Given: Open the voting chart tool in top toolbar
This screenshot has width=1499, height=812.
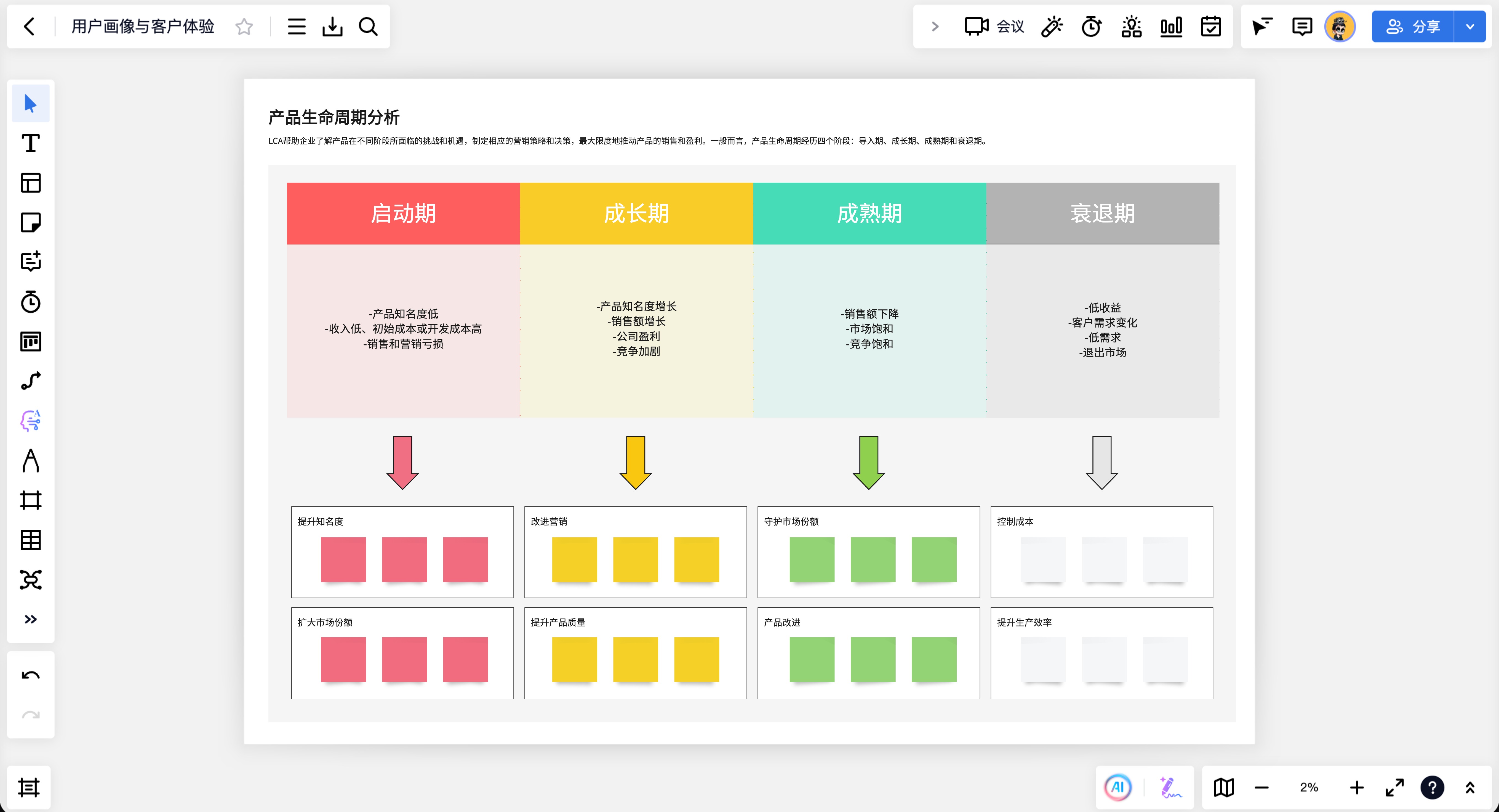Looking at the screenshot, I should point(1171,26).
